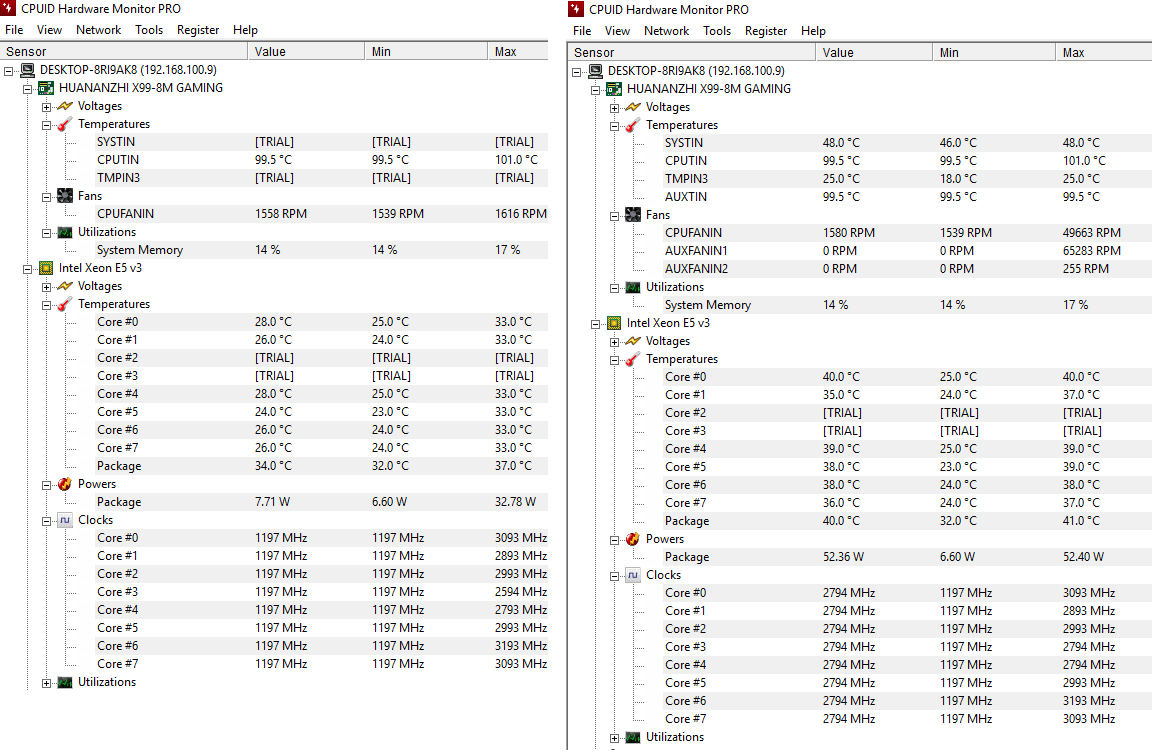Screen dimensions: 1152x752
Task: Click the right window's CPUID app icon
Action: 576,9
